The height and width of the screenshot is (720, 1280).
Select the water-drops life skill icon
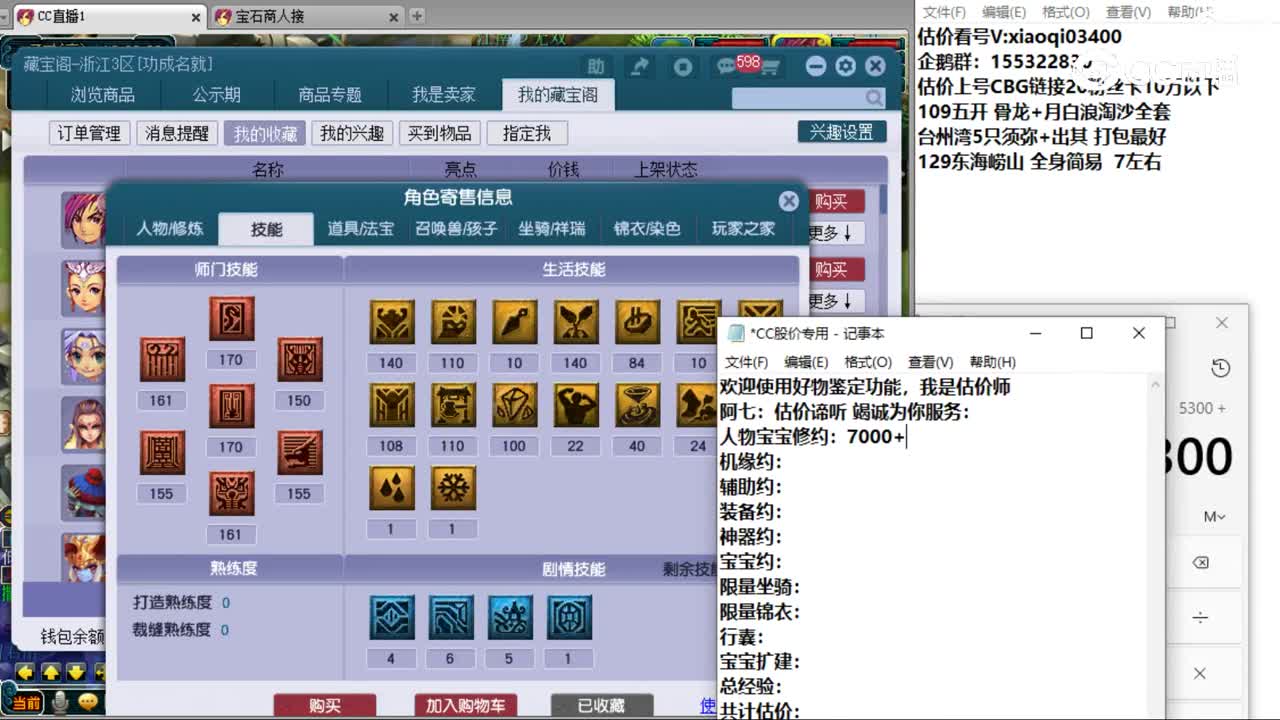point(391,488)
